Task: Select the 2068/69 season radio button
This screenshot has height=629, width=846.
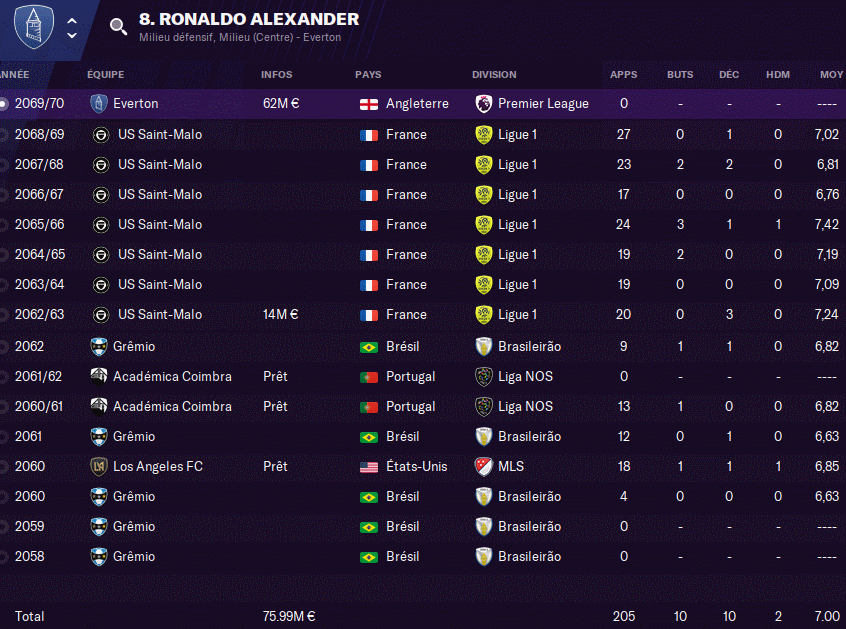Action: [3, 134]
